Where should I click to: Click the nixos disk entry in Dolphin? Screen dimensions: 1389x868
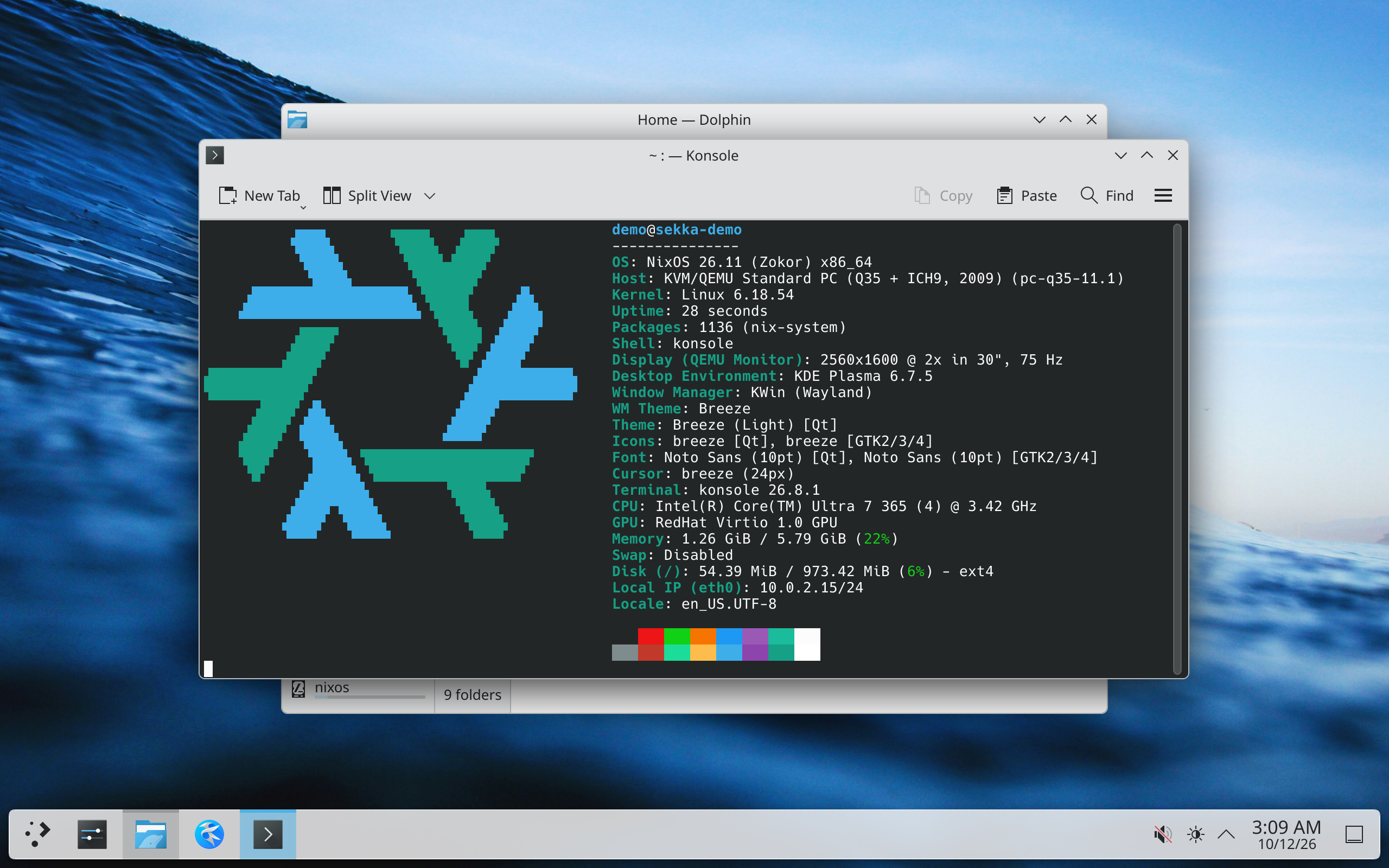[358, 690]
